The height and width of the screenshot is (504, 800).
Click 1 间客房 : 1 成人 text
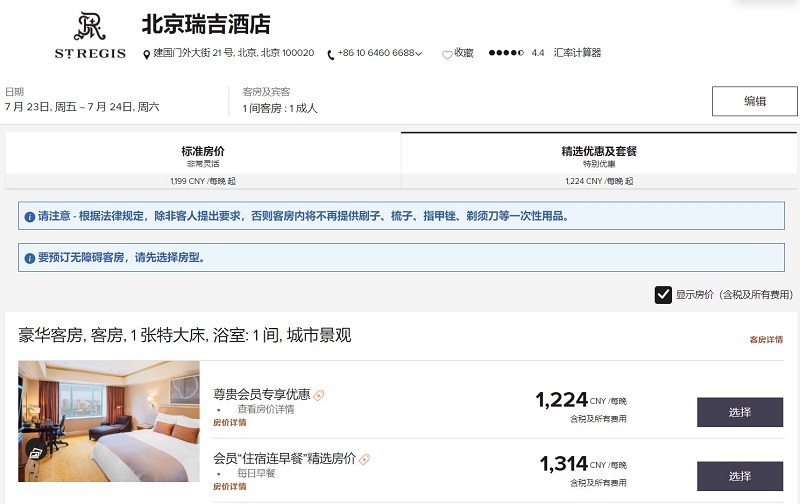(280, 108)
